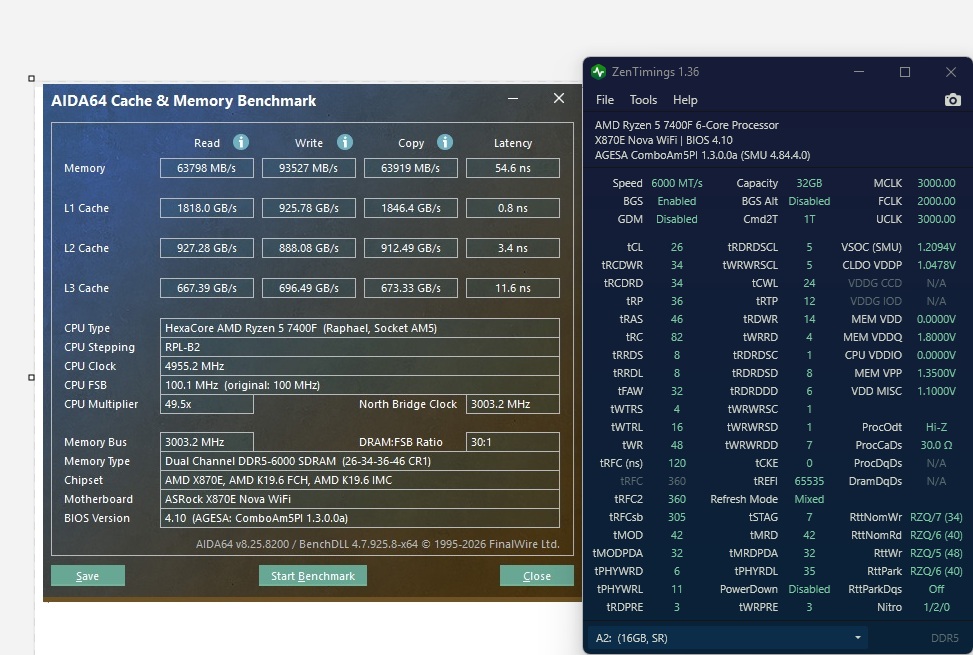This screenshot has height=655, width=973.
Task: Maximize the ZenTimings window
Action: (x=905, y=72)
